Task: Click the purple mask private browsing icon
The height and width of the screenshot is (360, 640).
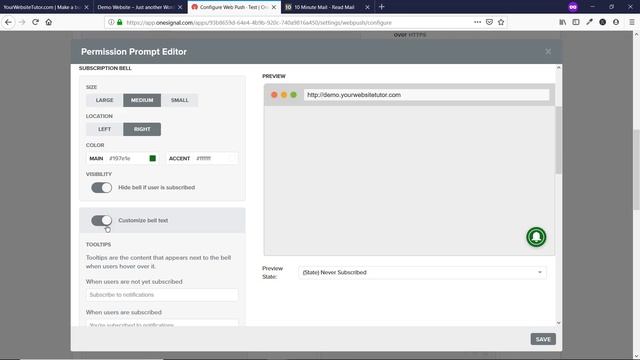Action: pyautogui.click(x=573, y=7)
